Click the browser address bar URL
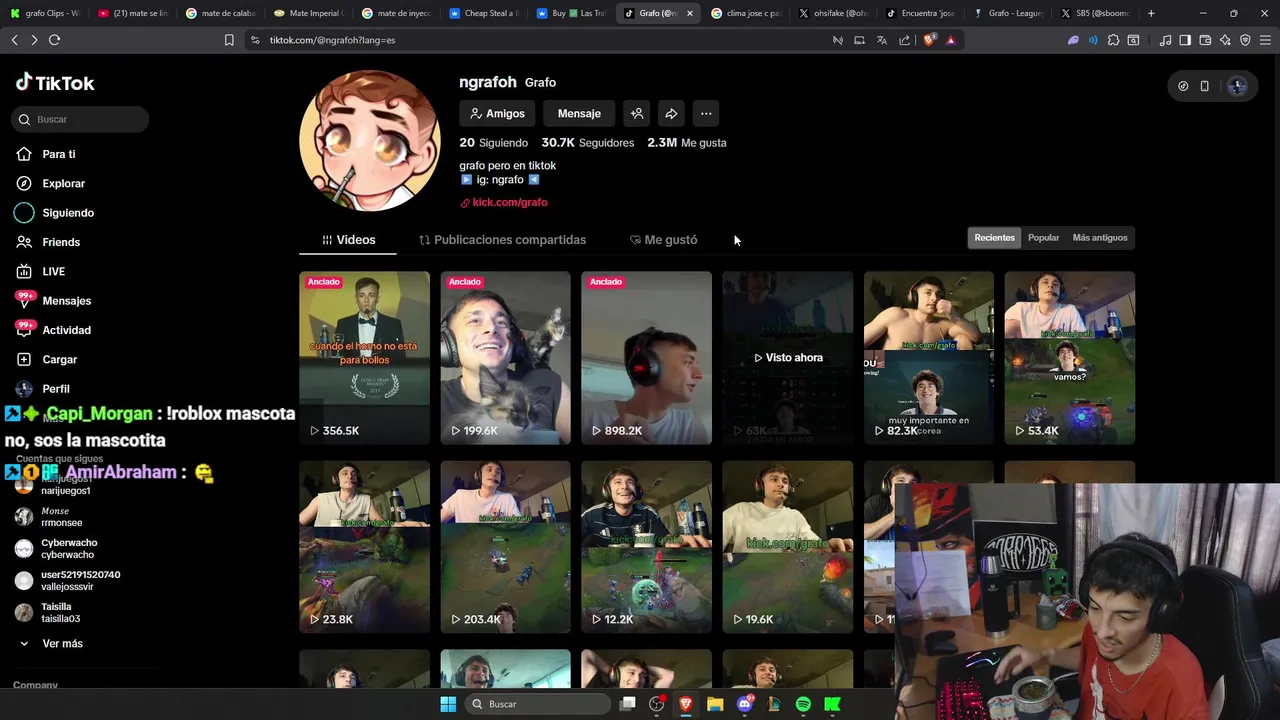1280x720 pixels. point(333,40)
